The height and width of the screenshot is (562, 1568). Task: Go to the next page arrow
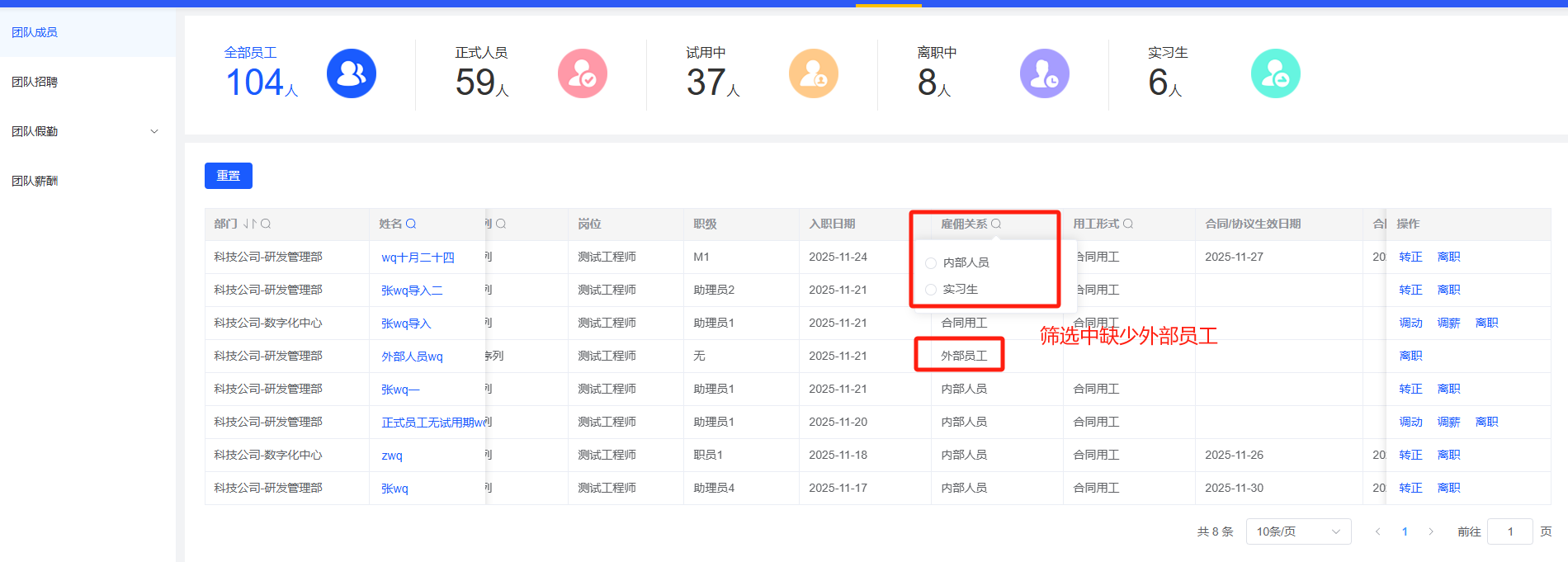tap(1431, 531)
